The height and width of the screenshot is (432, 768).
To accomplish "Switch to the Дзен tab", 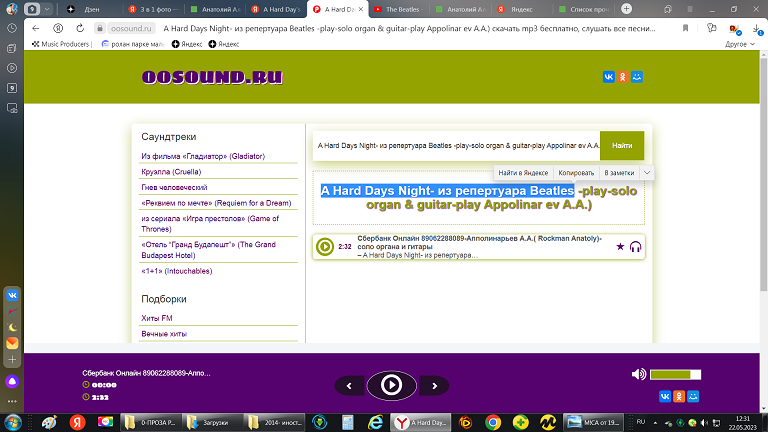I will pos(91,9).
